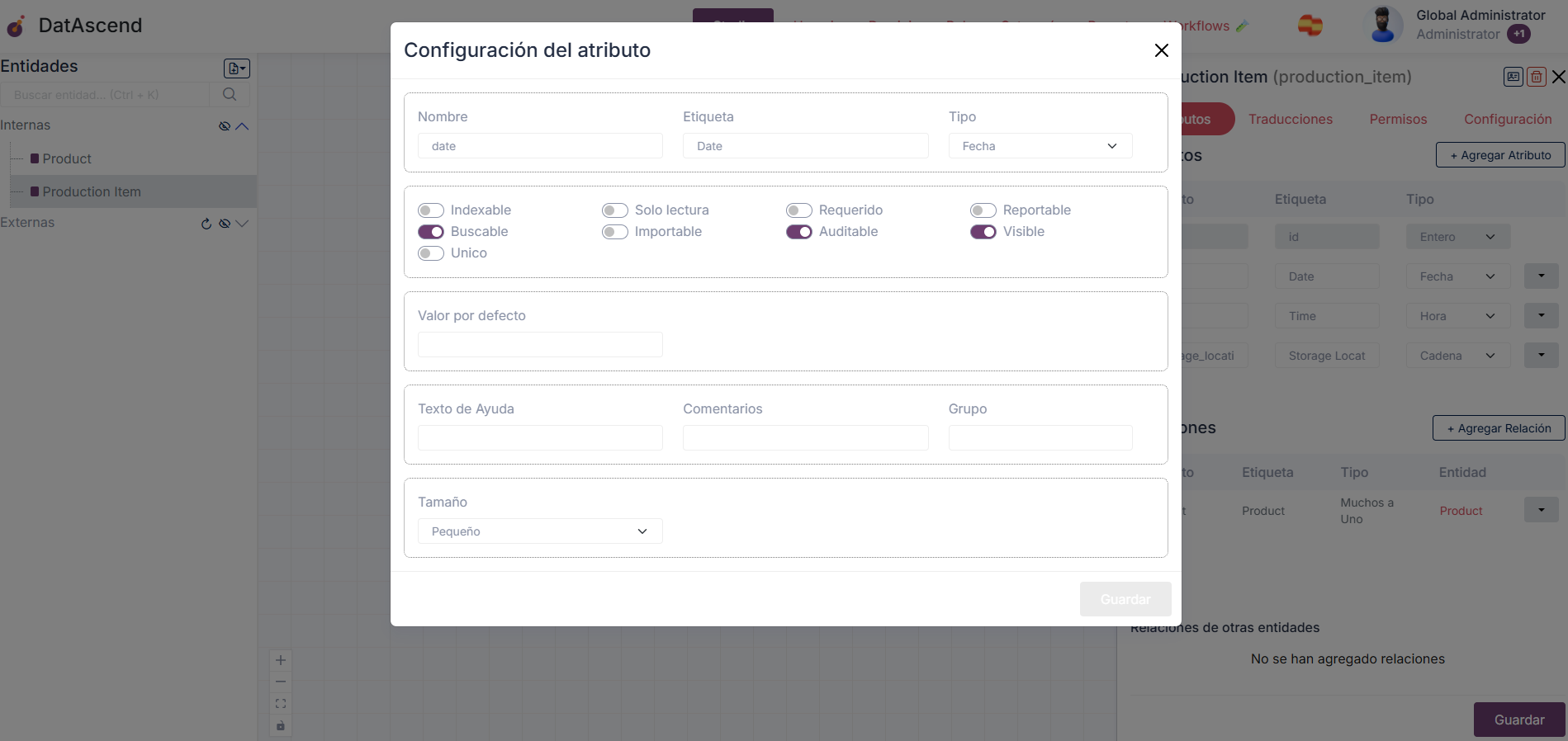The image size is (1568, 741).
Task: Click the Agregar Atributo button
Action: pyautogui.click(x=1500, y=155)
